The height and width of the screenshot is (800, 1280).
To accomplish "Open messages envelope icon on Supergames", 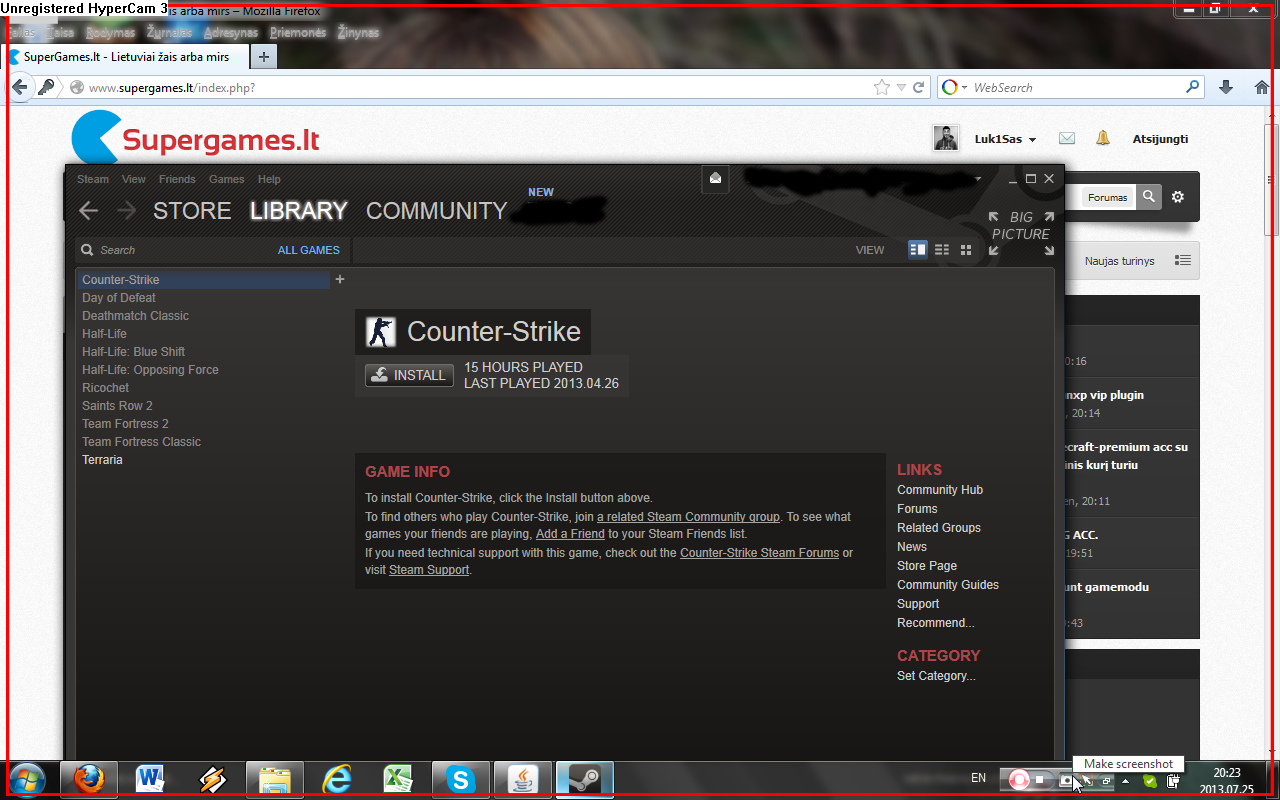I will 1067,139.
